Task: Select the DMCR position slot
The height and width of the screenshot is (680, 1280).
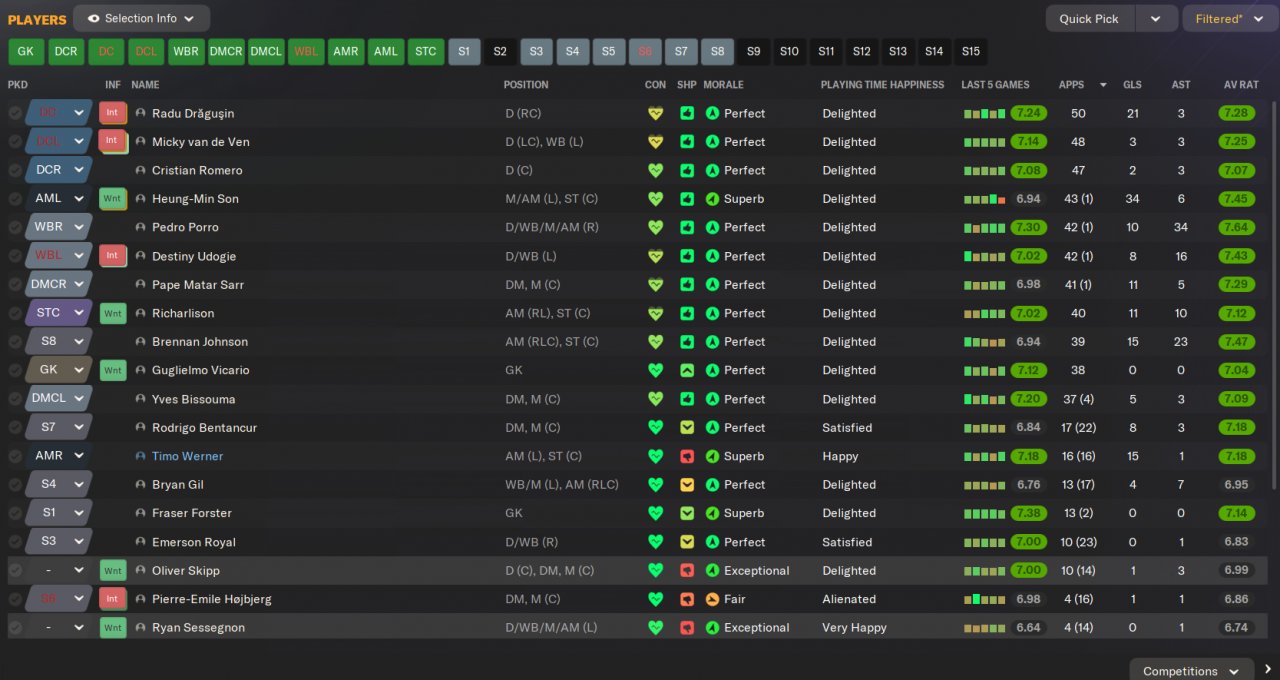Action: coord(226,52)
